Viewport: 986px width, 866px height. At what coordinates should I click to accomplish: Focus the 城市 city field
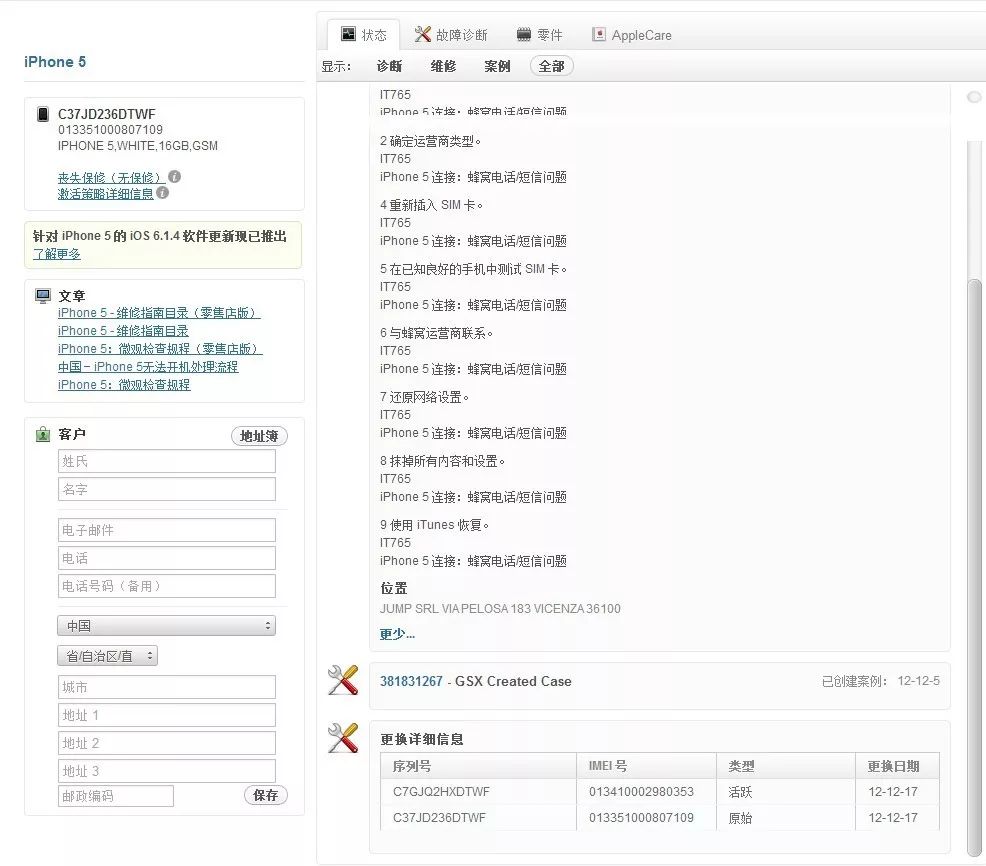click(x=167, y=687)
